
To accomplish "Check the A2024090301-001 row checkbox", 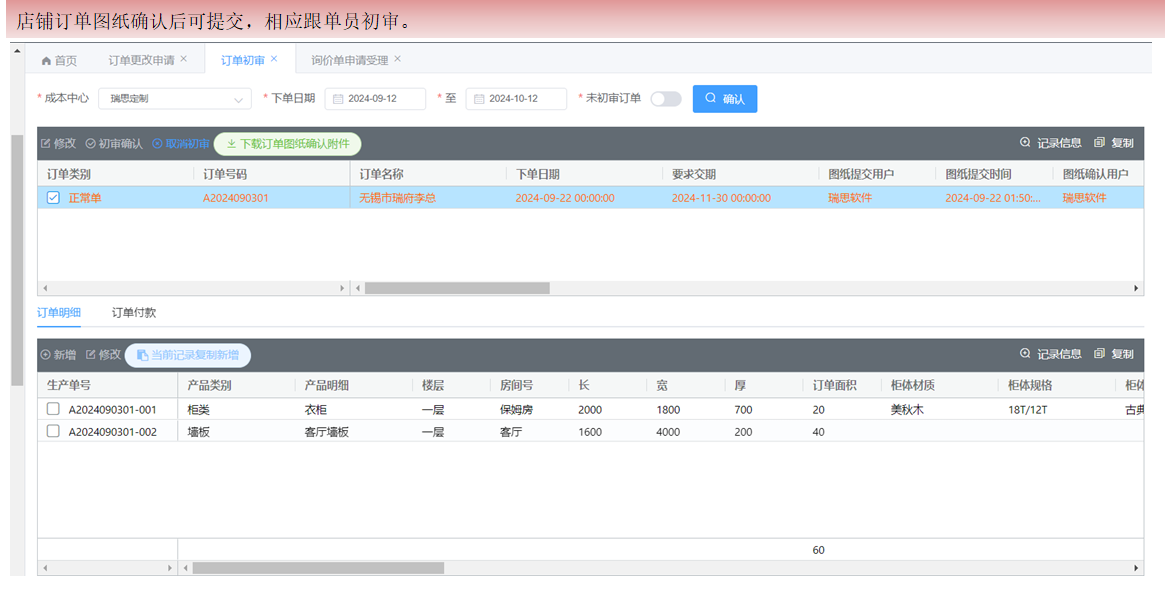I will [x=53, y=409].
